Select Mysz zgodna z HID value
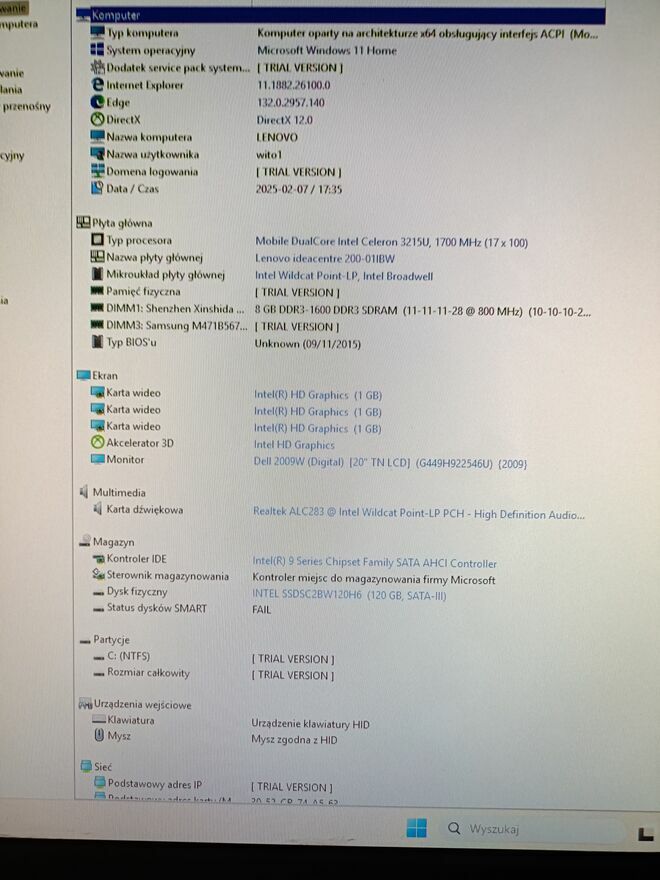The width and height of the screenshot is (660, 880). click(294, 740)
